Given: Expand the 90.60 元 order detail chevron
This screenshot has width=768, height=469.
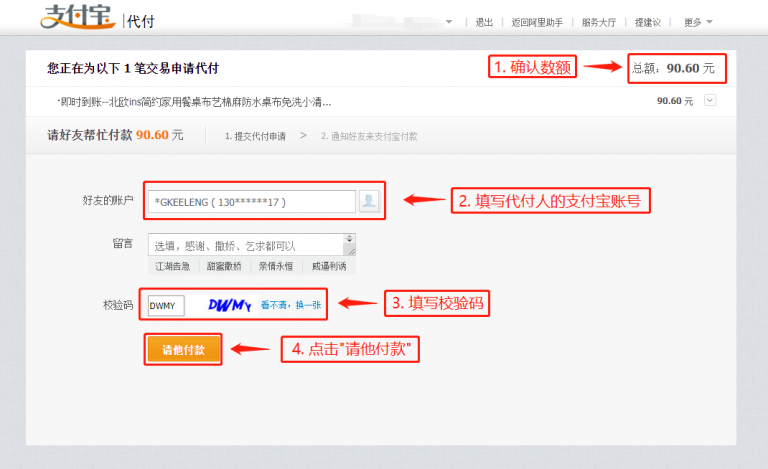Looking at the screenshot, I should [710, 100].
